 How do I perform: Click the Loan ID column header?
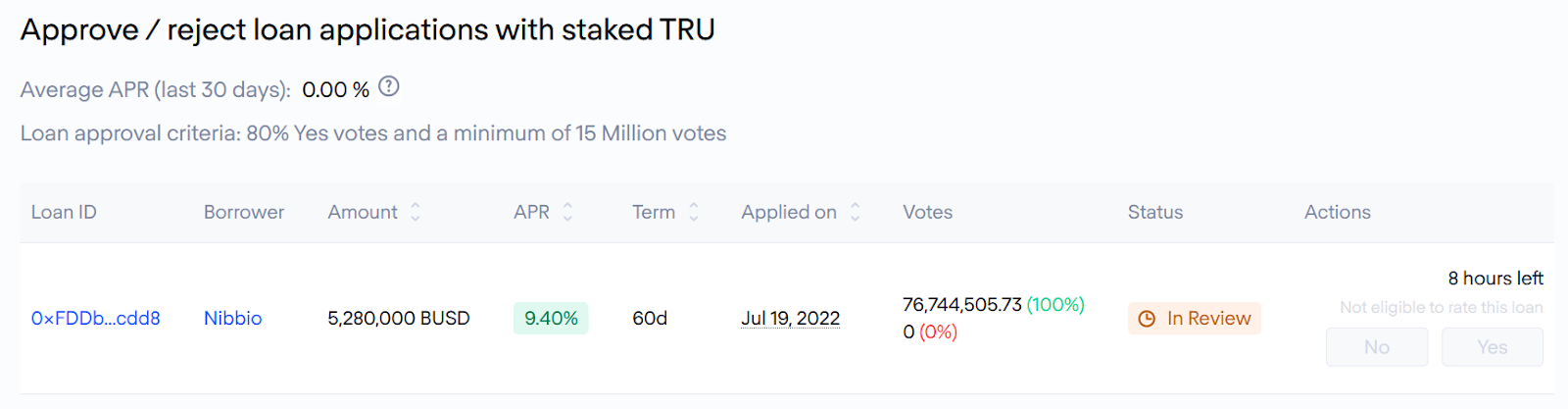pos(64,212)
